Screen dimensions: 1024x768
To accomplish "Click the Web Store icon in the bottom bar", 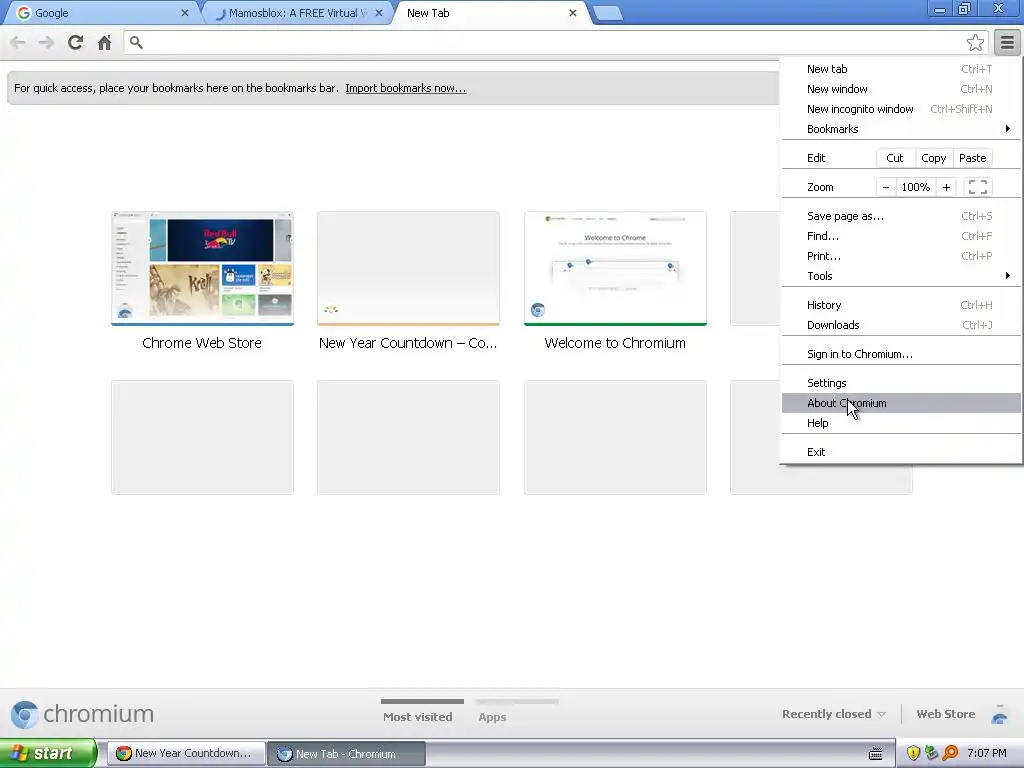I will [999, 714].
